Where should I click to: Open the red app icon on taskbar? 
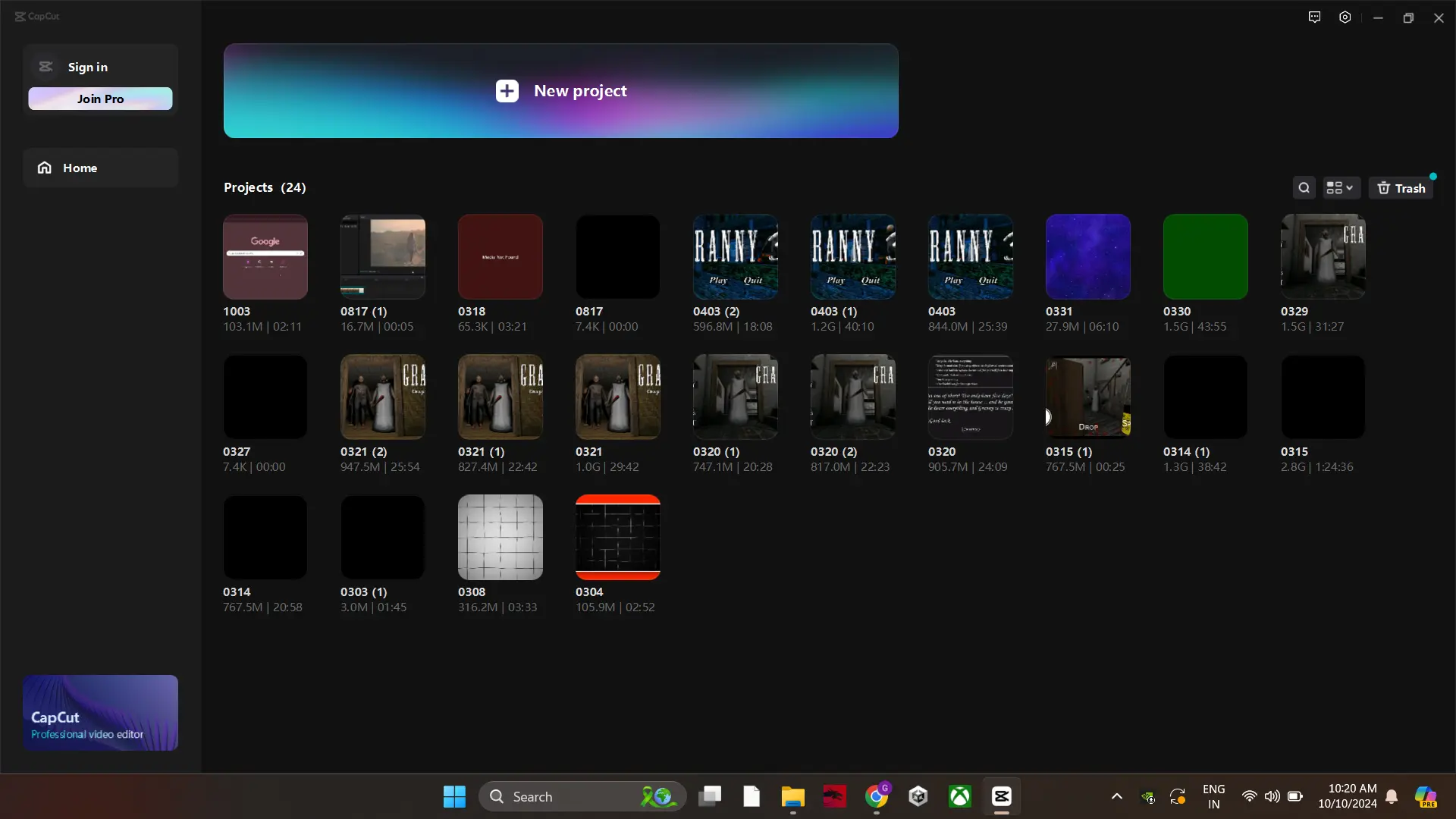coord(834,796)
